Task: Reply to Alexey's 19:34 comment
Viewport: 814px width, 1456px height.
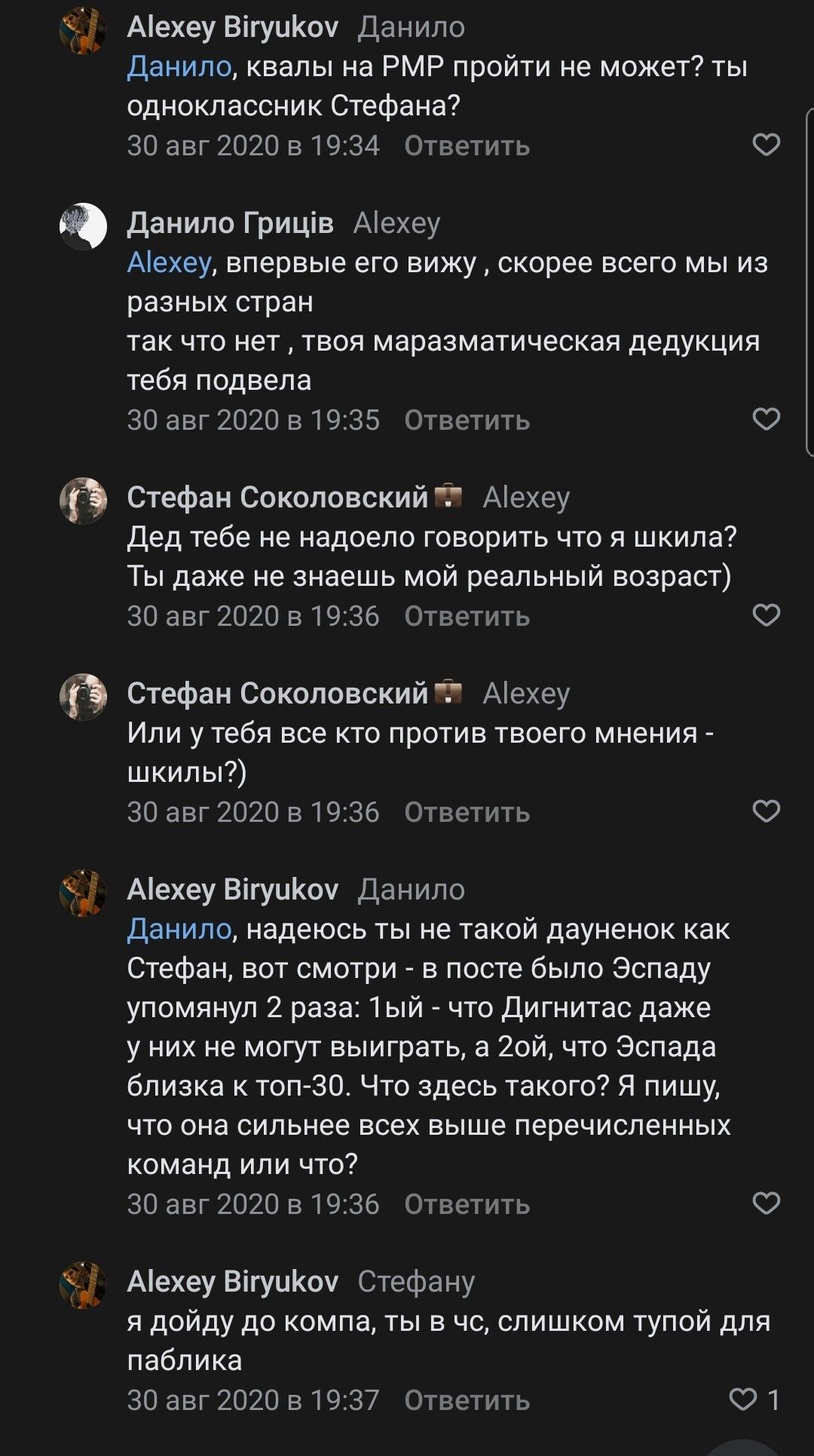Action: coord(467,146)
